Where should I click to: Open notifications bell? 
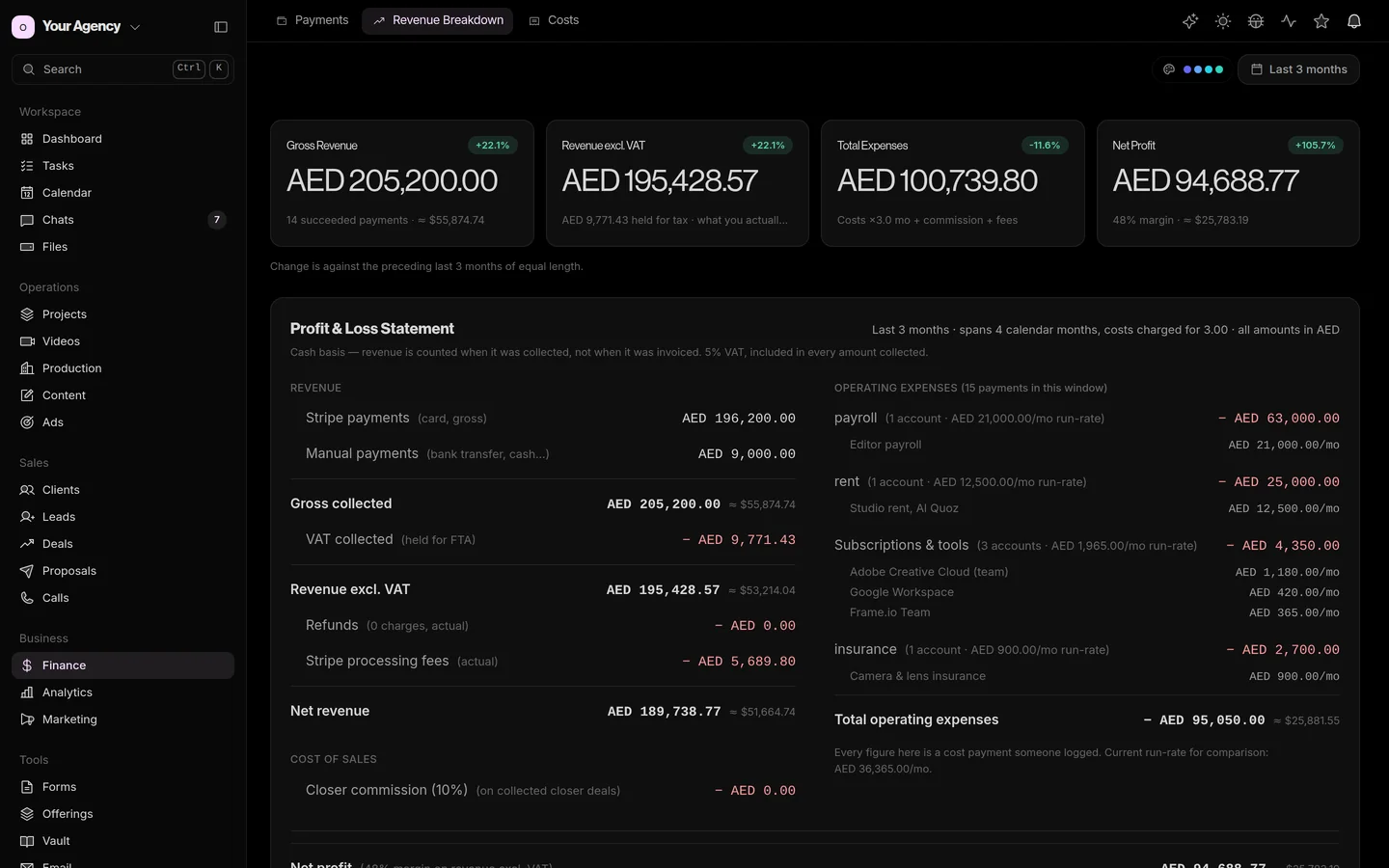[1354, 21]
